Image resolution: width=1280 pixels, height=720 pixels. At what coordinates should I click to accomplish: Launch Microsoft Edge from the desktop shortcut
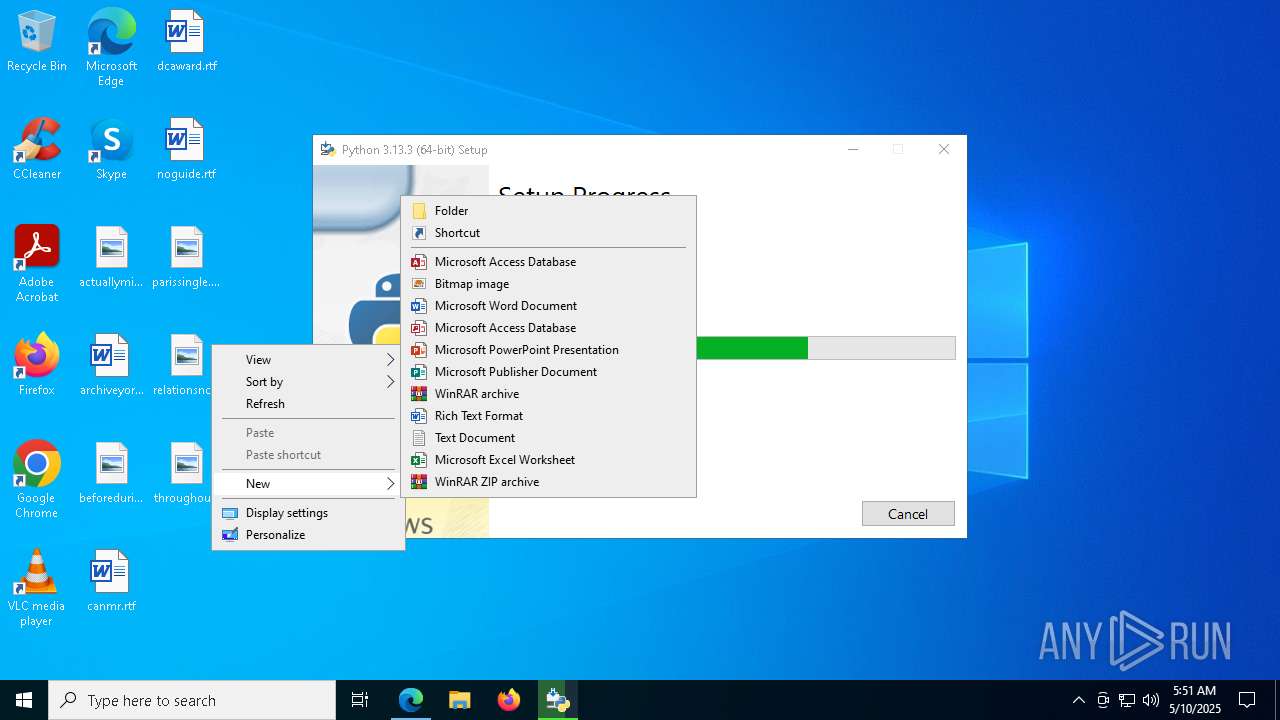pos(111,48)
